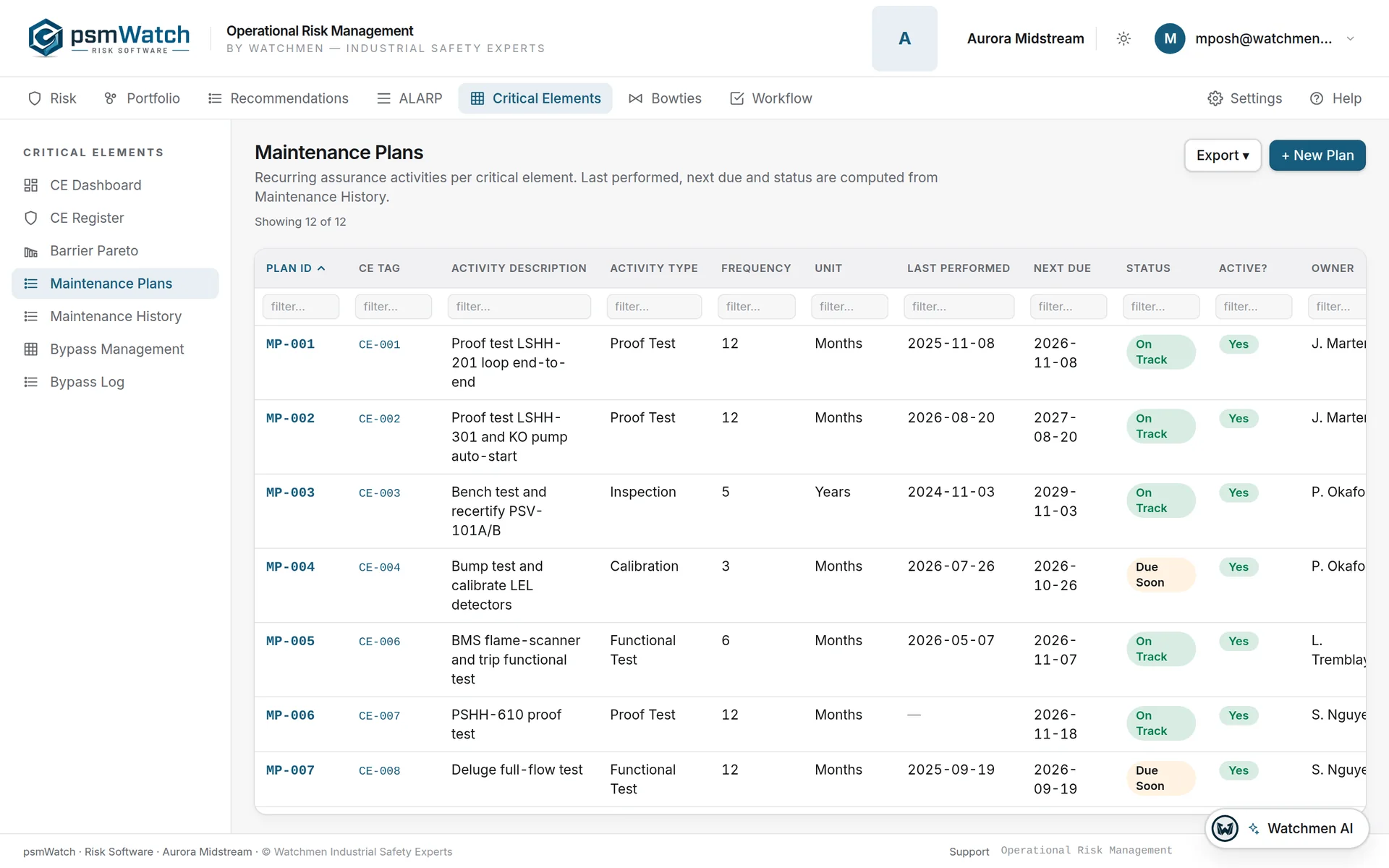The width and height of the screenshot is (1389, 868).
Task: Launch the Watchmen AI assistant
Action: [x=1287, y=828]
